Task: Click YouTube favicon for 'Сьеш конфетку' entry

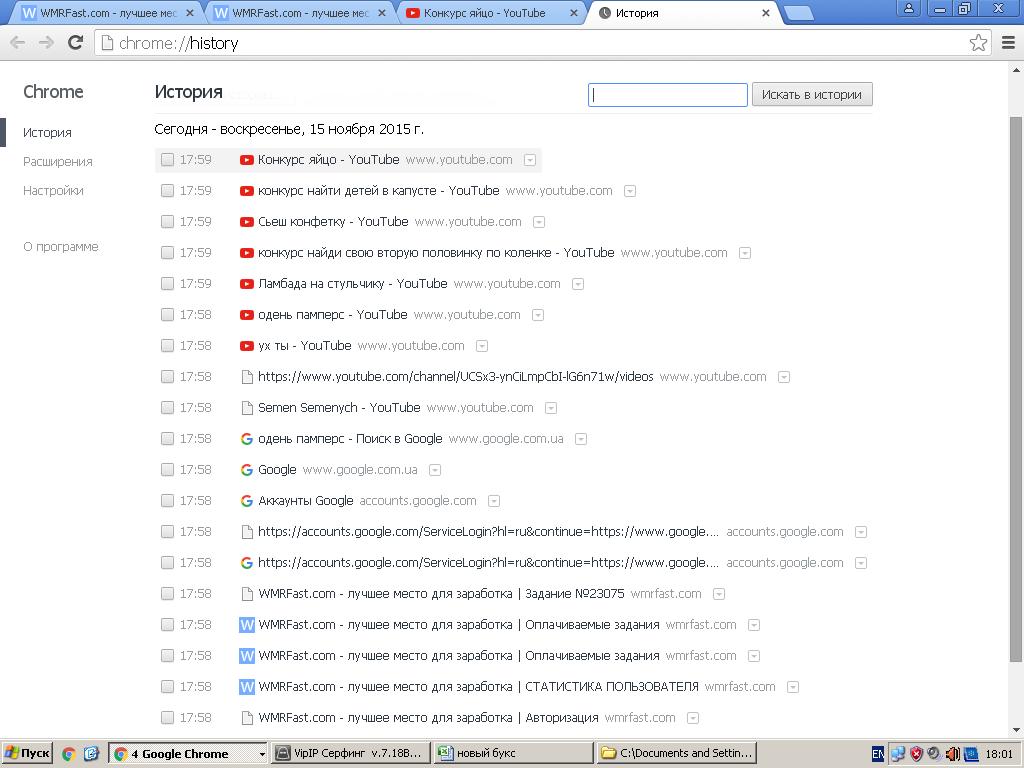Action: click(x=246, y=222)
